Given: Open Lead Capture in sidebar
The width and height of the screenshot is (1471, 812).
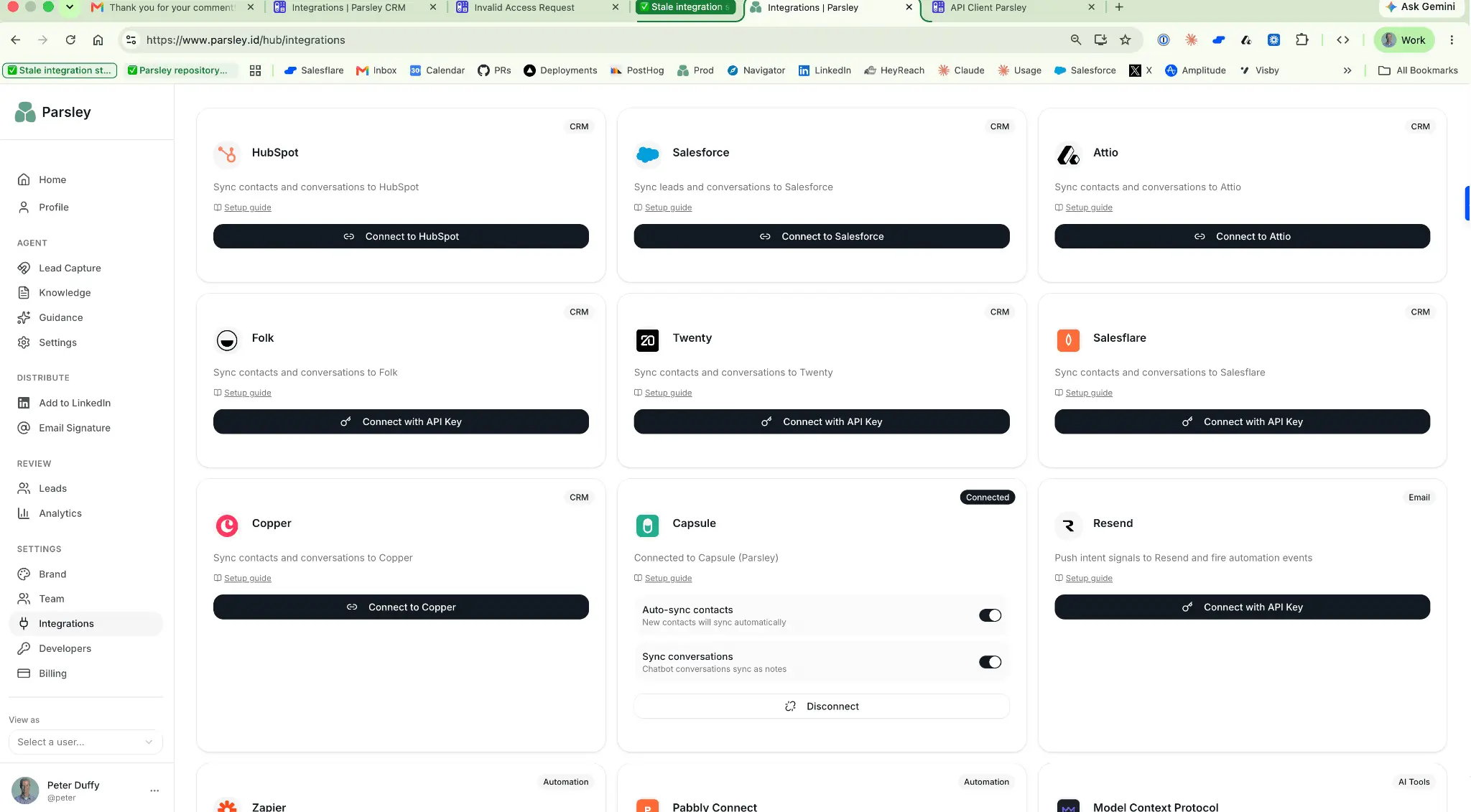Looking at the screenshot, I should (85, 268).
